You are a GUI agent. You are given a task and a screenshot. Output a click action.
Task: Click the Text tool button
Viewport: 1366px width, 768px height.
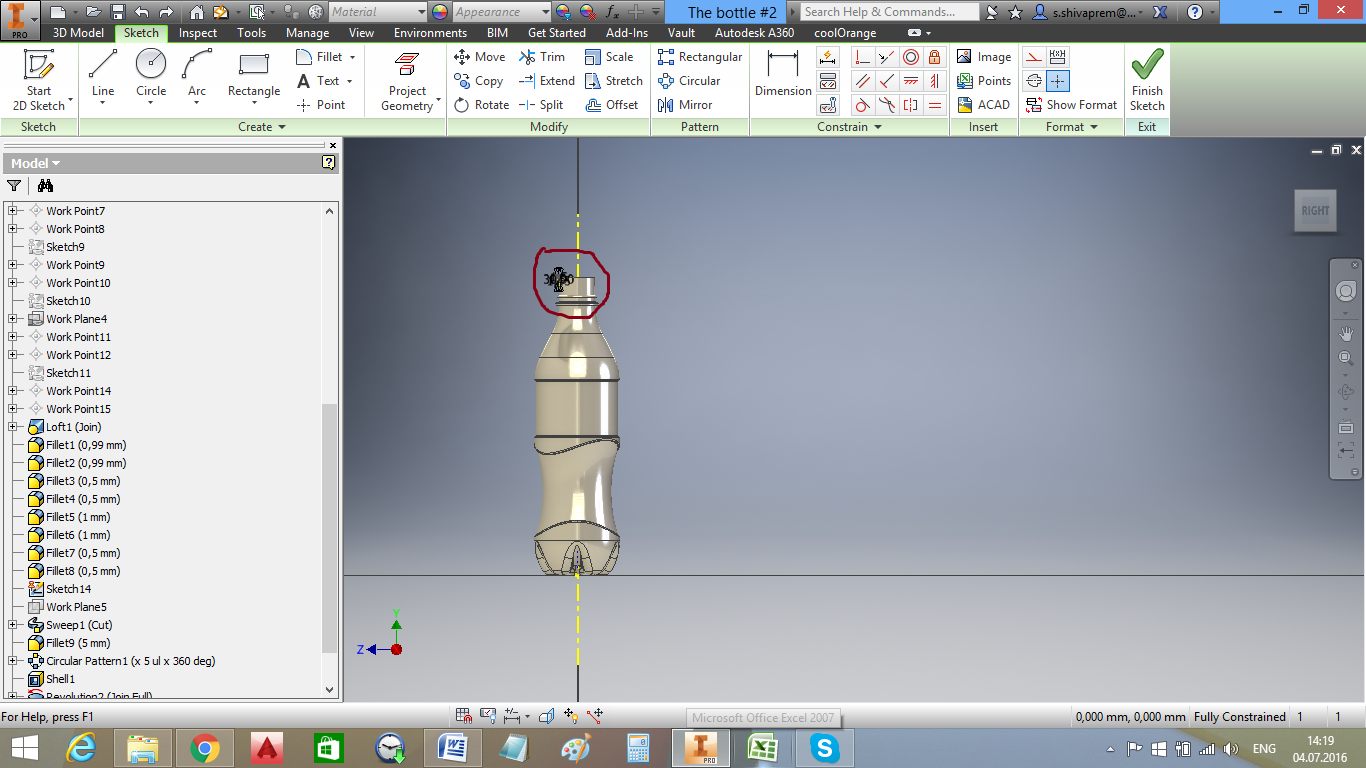pyautogui.click(x=326, y=81)
